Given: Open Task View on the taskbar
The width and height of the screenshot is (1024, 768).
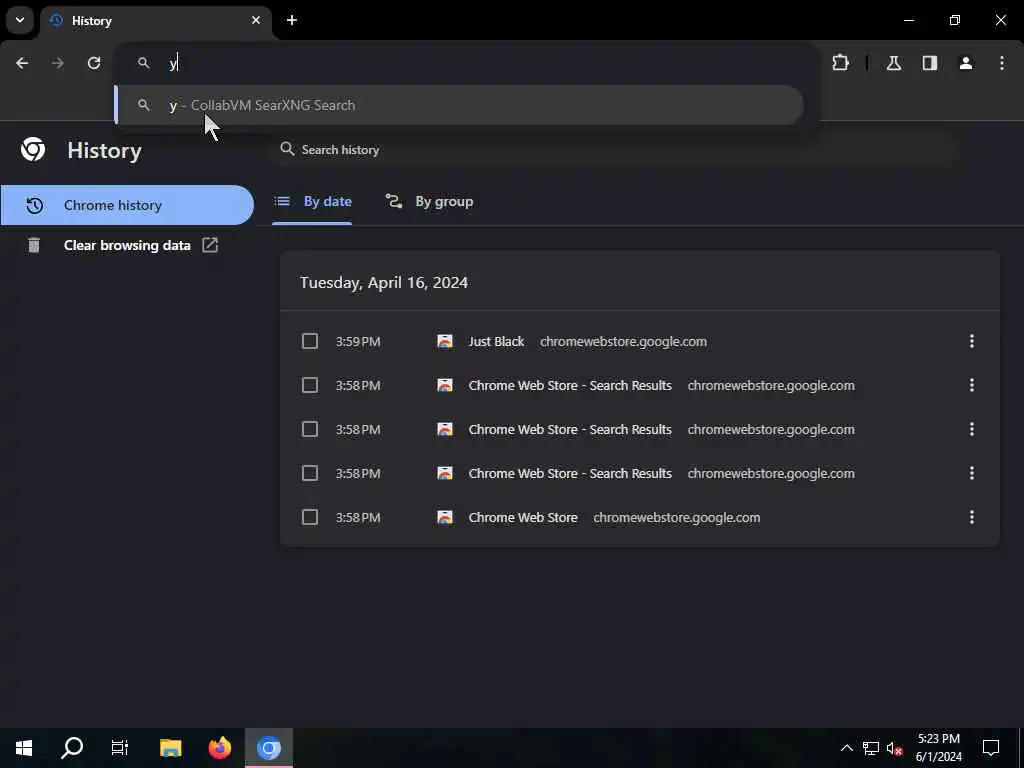Looking at the screenshot, I should 120,748.
